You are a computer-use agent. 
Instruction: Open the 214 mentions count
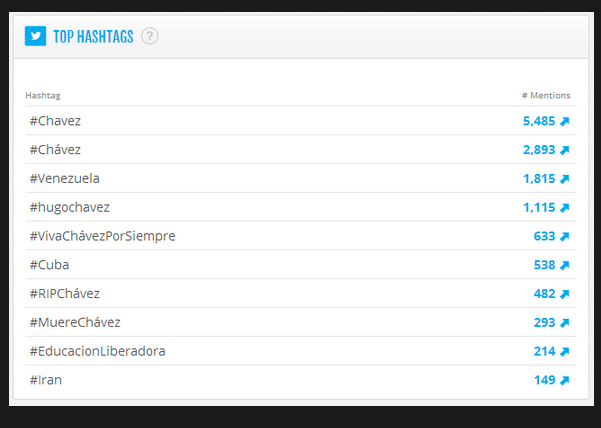[544, 352]
